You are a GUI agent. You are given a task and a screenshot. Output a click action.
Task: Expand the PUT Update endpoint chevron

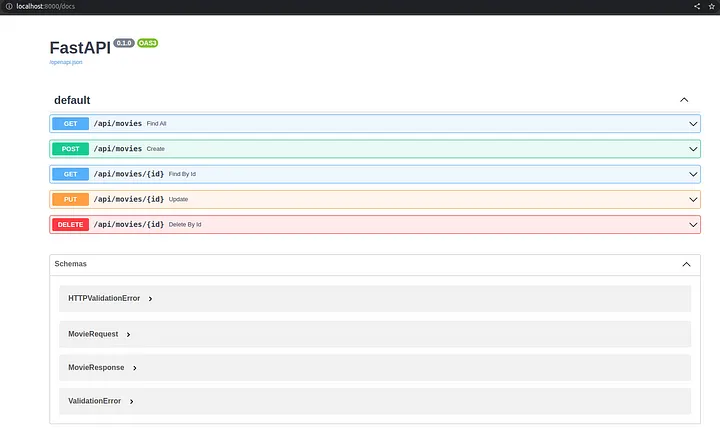[693, 199]
